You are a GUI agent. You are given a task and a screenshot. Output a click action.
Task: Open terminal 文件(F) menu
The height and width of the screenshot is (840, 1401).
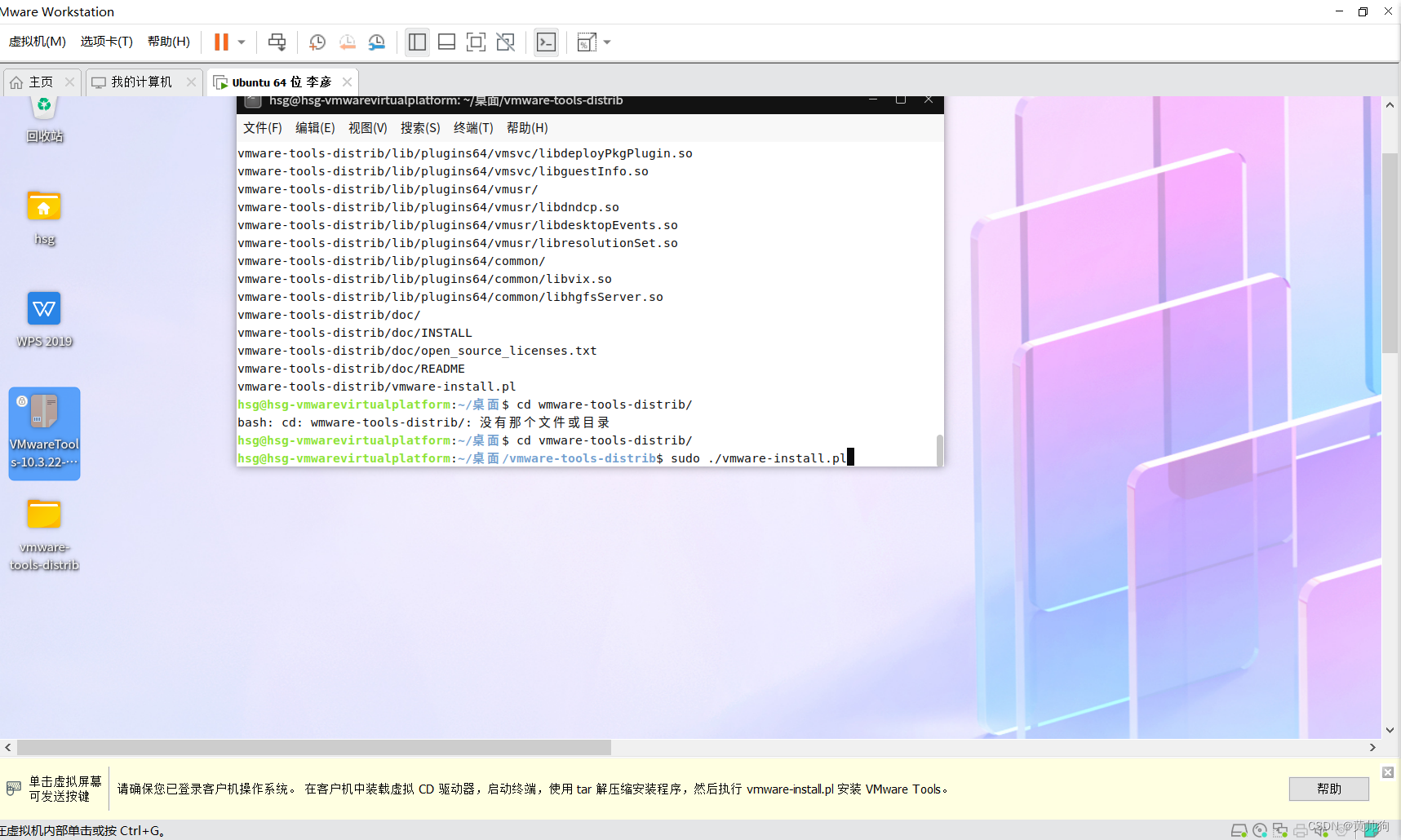(x=263, y=128)
